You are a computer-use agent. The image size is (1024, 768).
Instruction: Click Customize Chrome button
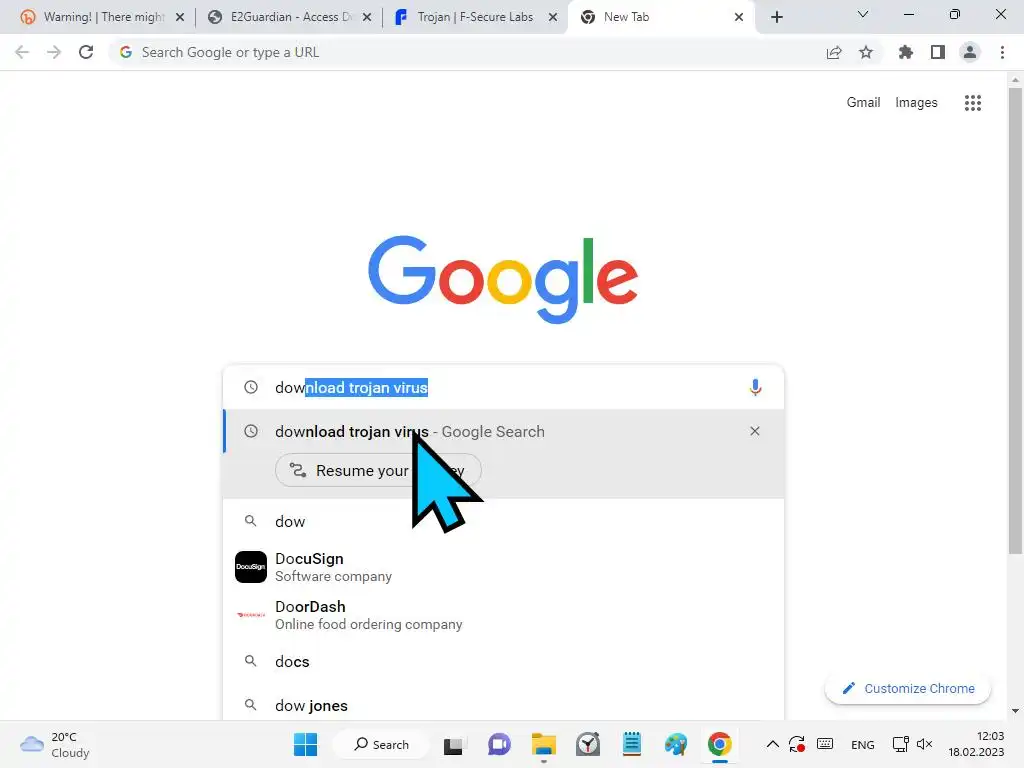coord(908,688)
